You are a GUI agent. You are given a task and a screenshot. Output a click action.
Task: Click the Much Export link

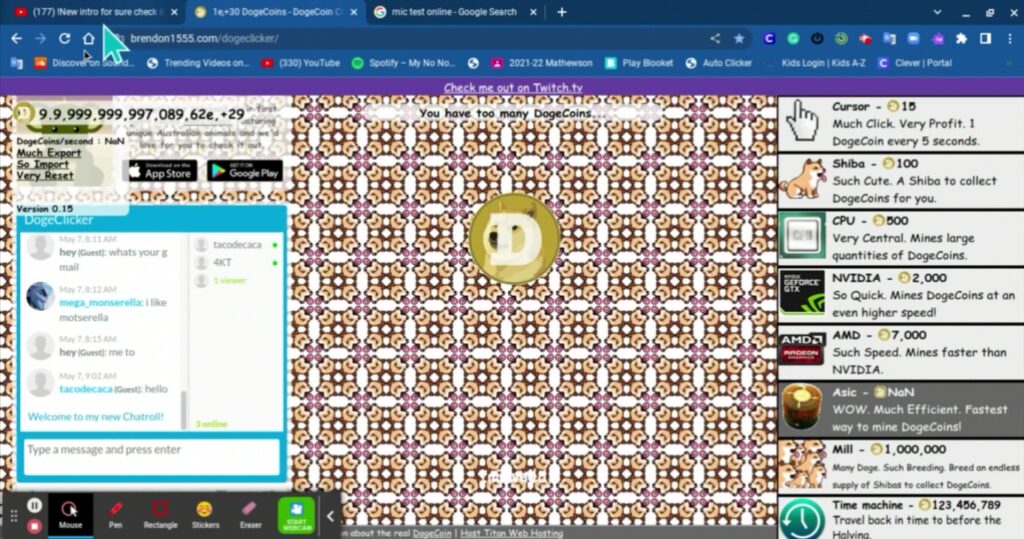pyautogui.click(x=49, y=153)
